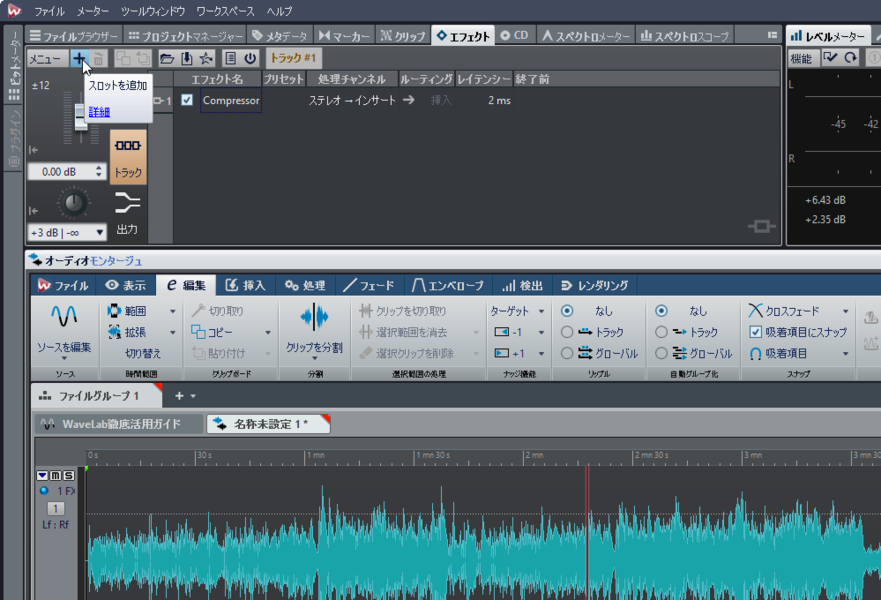Click the メニュー button in the effect panel
The width and height of the screenshot is (881, 600).
click(48, 58)
